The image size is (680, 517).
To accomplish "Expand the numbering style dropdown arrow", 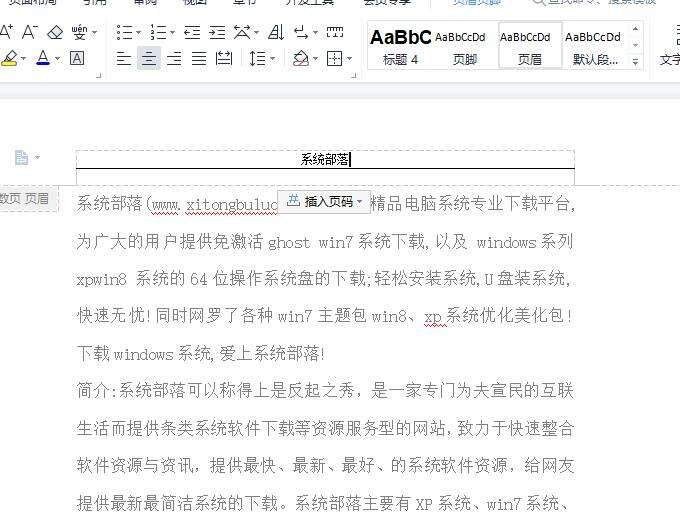I will point(172,33).
